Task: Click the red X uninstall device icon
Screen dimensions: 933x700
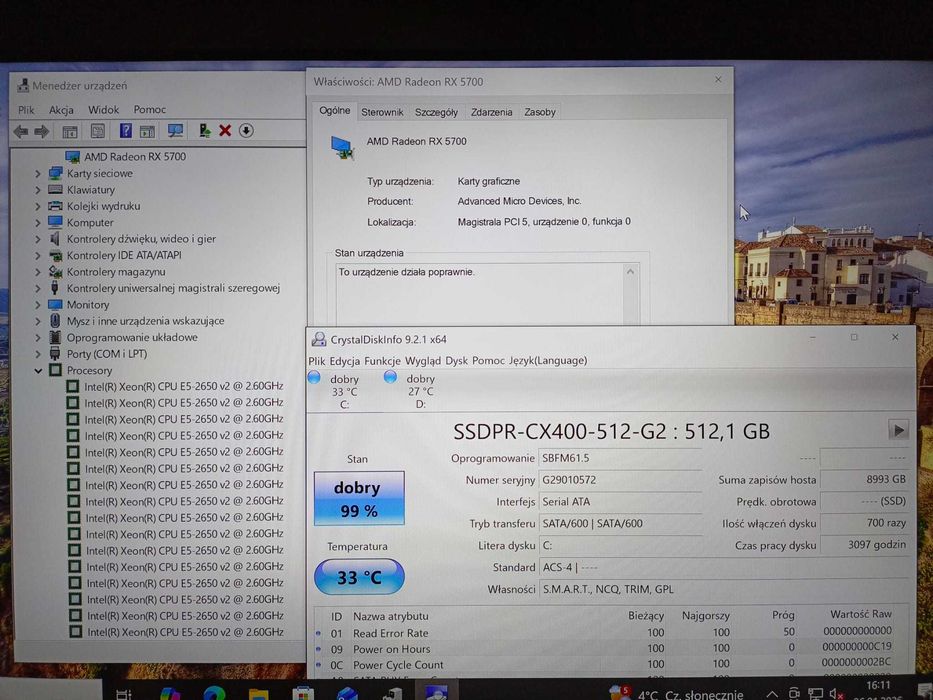Action: click(x=225, y=130)
